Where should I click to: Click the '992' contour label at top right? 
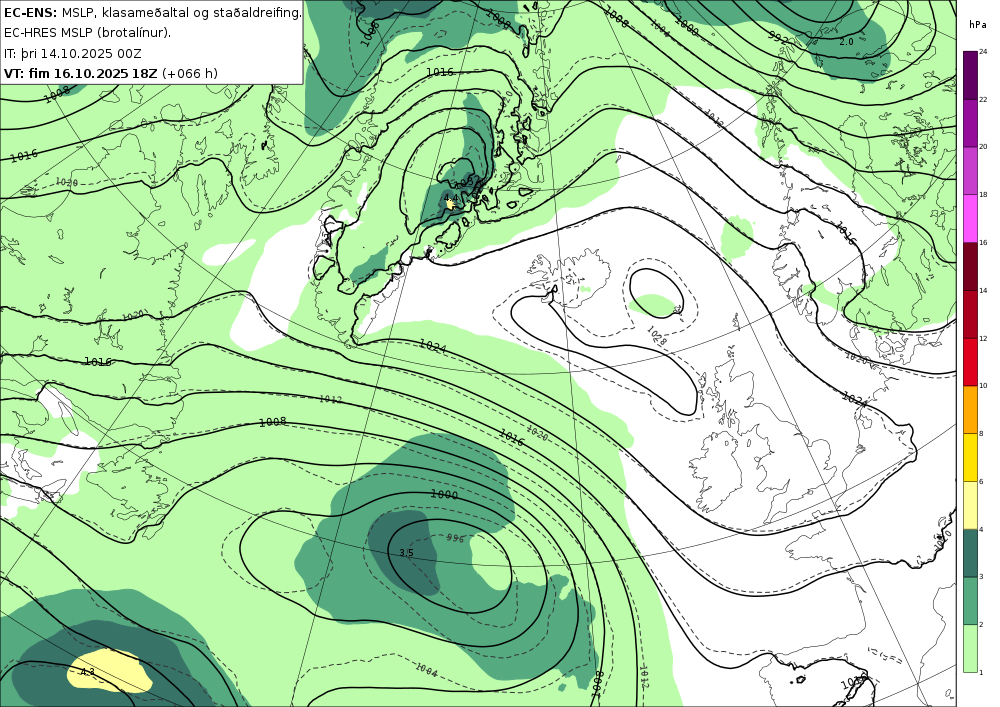click(778, 38)
